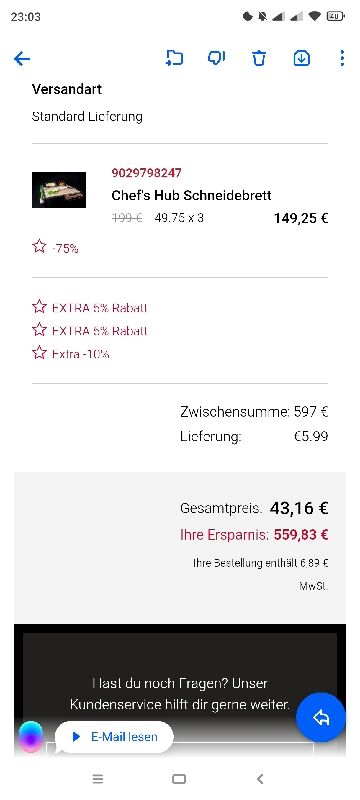
Task: Tap the Chef's Hub Schneidebrett product title
Action: tap(191, 195)
